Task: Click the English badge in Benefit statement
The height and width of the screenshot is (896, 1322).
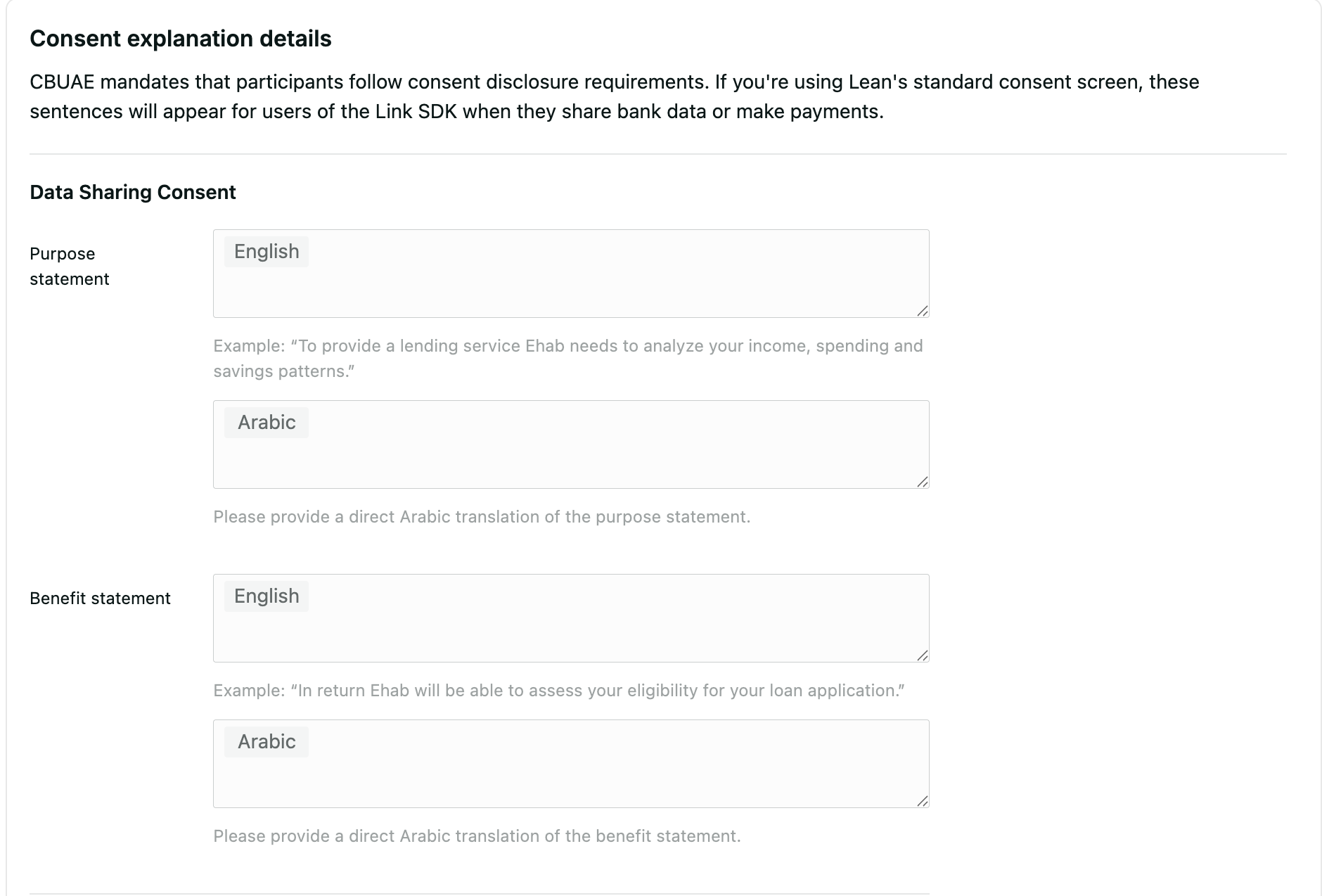Action: 267,596
